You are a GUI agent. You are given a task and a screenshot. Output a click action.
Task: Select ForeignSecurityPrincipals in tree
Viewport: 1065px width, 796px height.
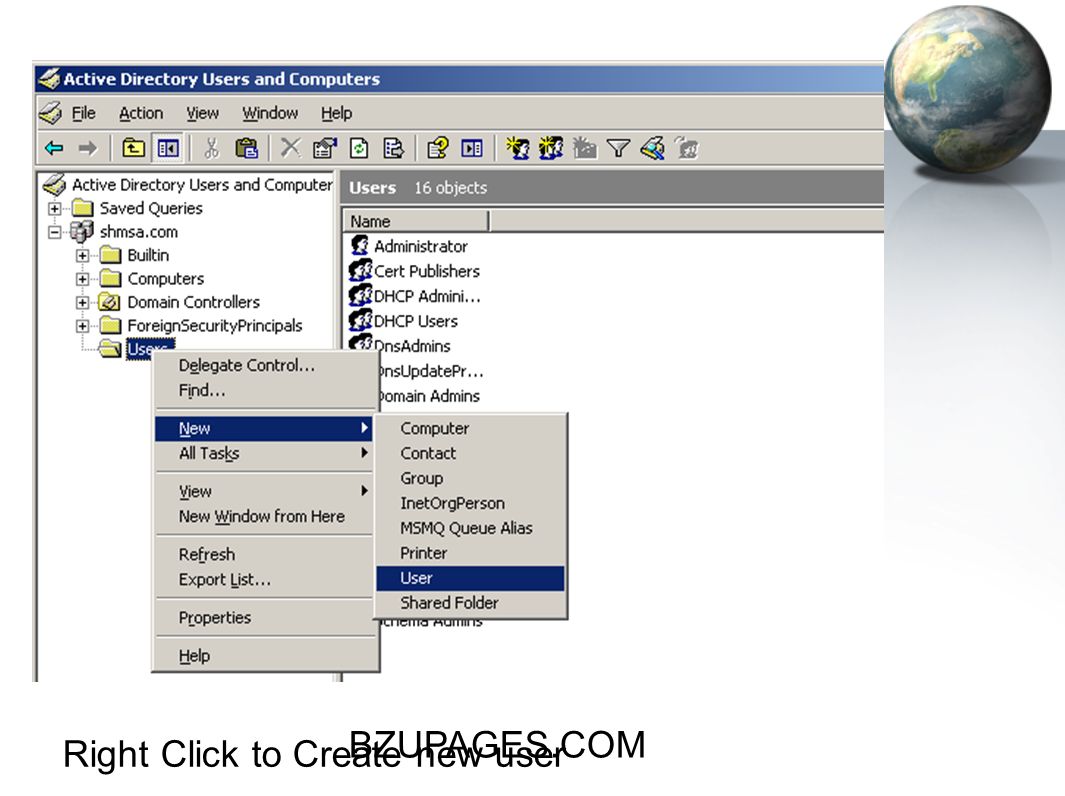215,326
